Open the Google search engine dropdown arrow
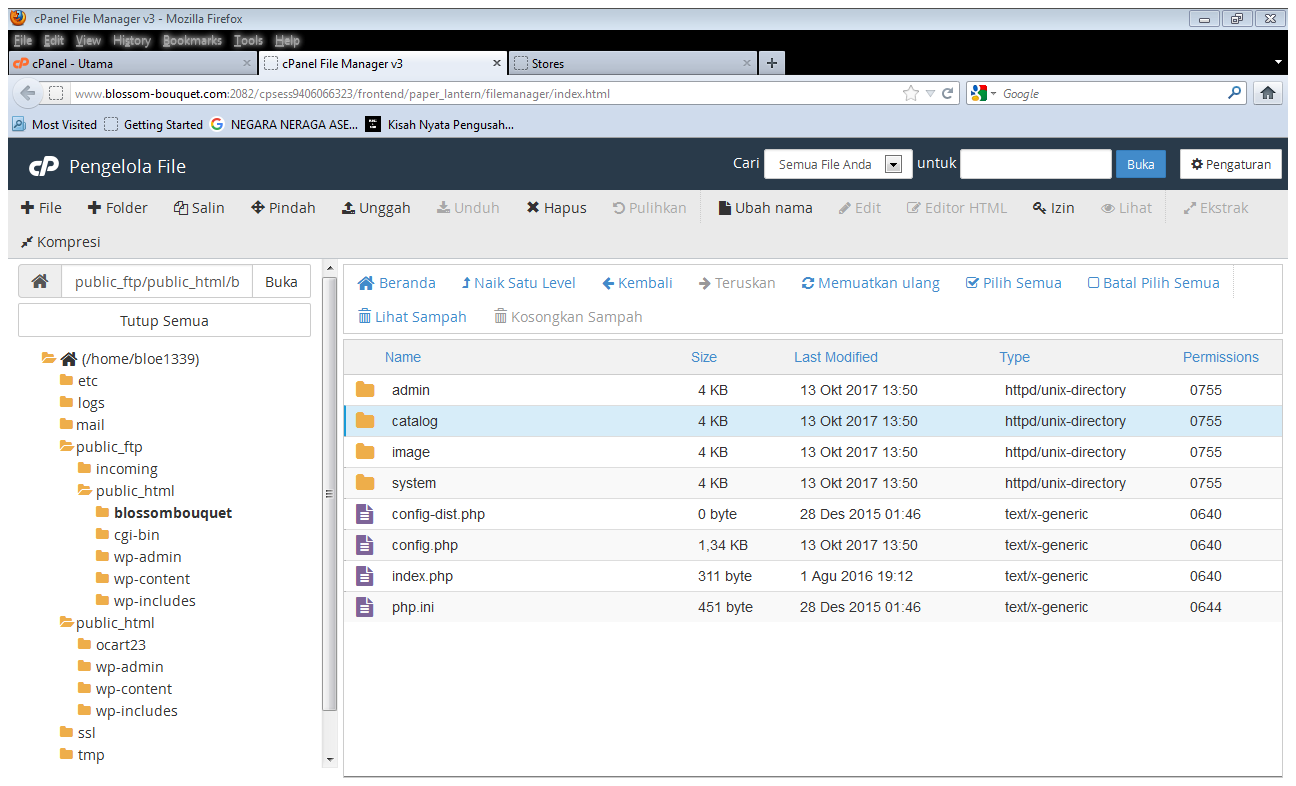Screen dimensions: 1296x786 [993, 93]
